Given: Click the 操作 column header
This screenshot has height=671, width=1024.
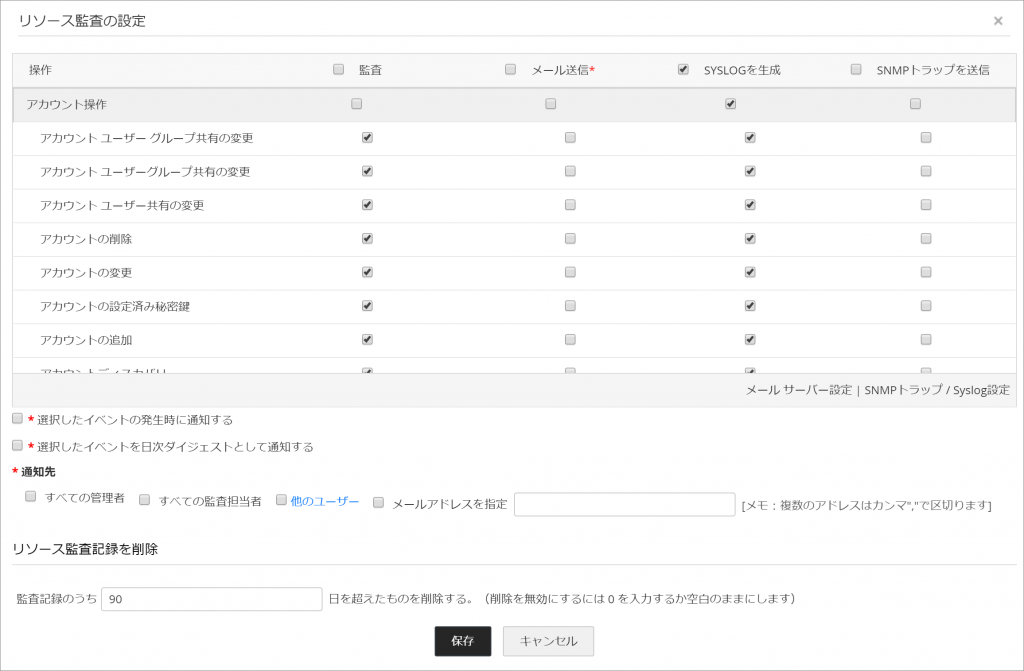Looking at the screenshot, I should (x=40, y=70).
